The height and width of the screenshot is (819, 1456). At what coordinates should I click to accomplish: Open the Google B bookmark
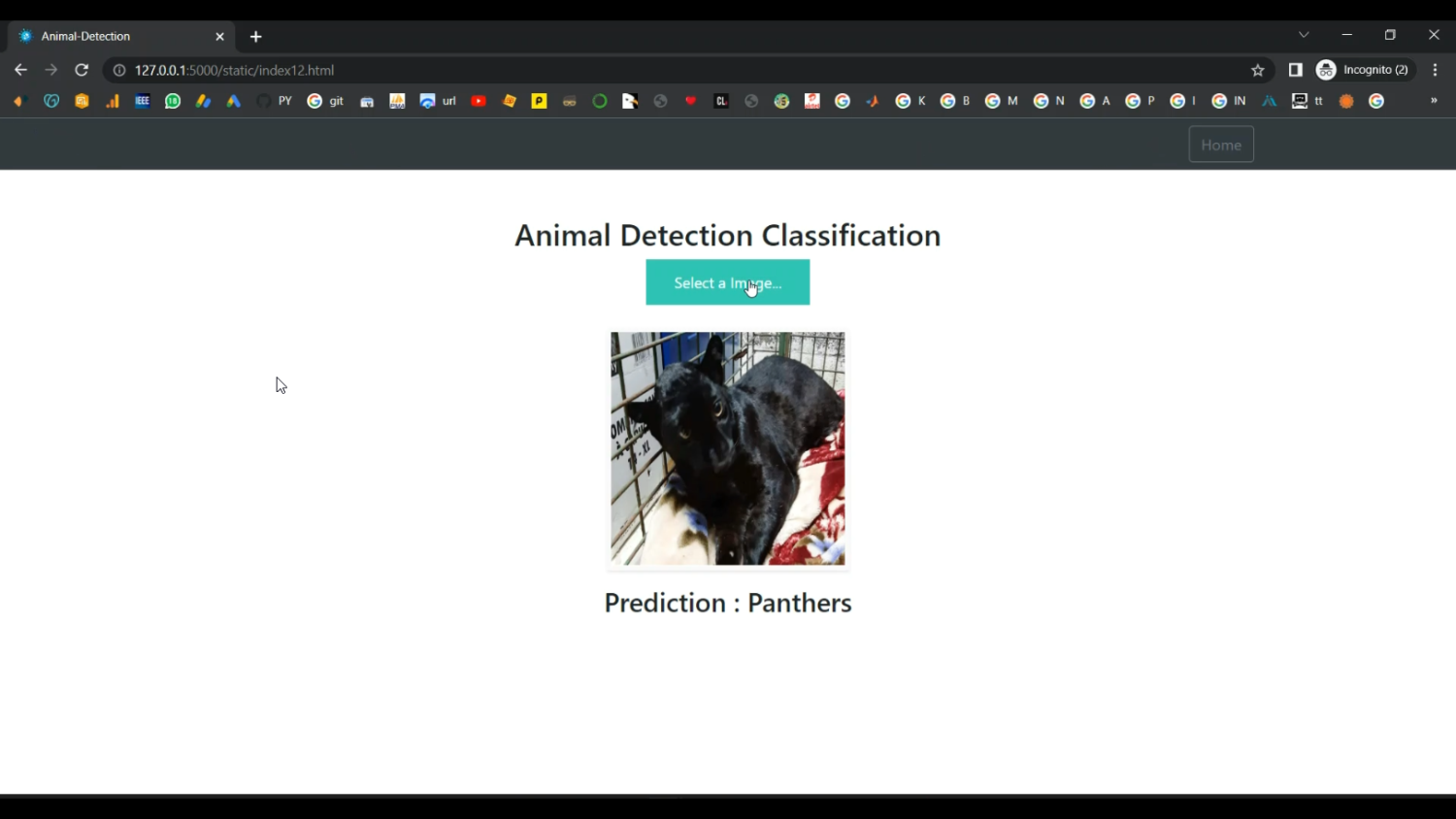click(955, 101)
